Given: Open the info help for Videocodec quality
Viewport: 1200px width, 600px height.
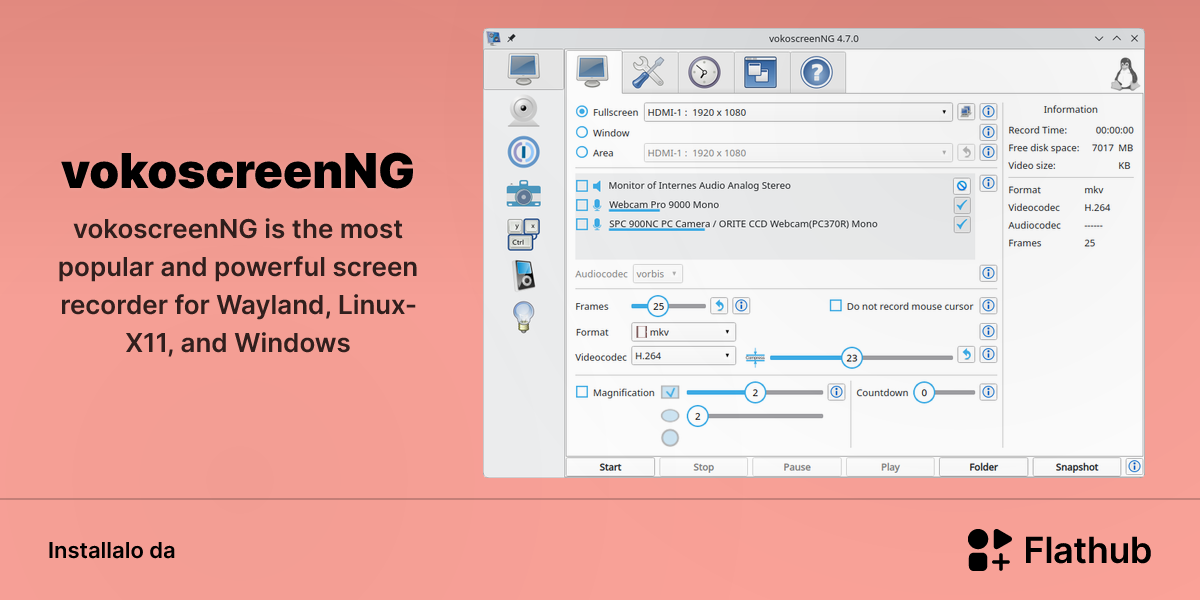Looking at the screenshot, I should click(x=988, y=354).
